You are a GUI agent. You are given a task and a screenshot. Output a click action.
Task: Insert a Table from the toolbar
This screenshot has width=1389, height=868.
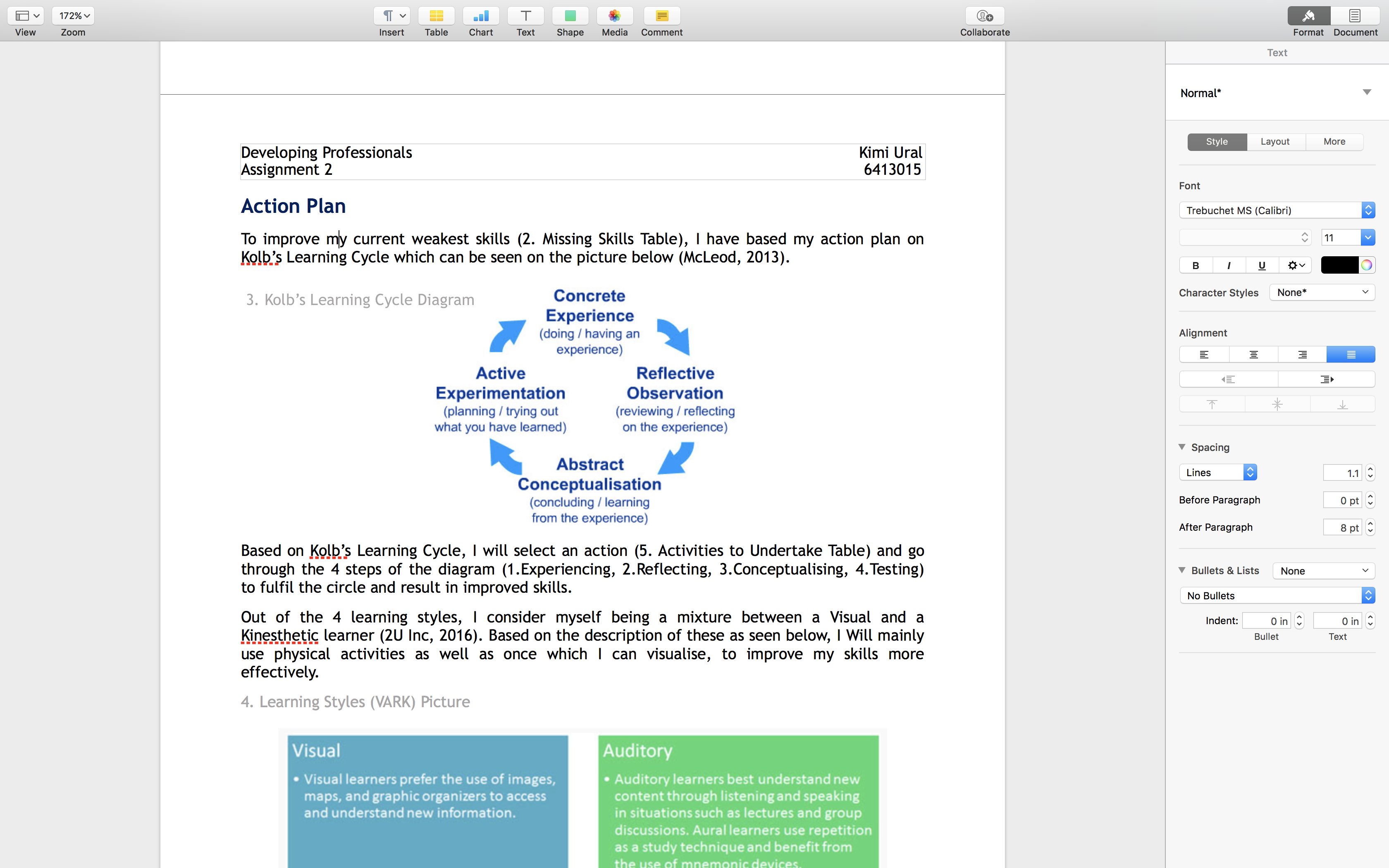click(x=436, y=16)
